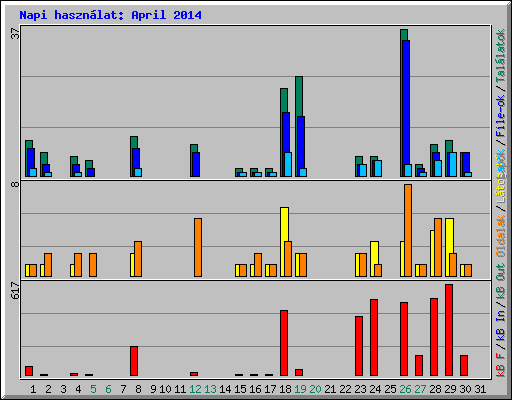512x400 pixels.
Task: Click the green weekend day 19 label
Action: tap(300, 389)
